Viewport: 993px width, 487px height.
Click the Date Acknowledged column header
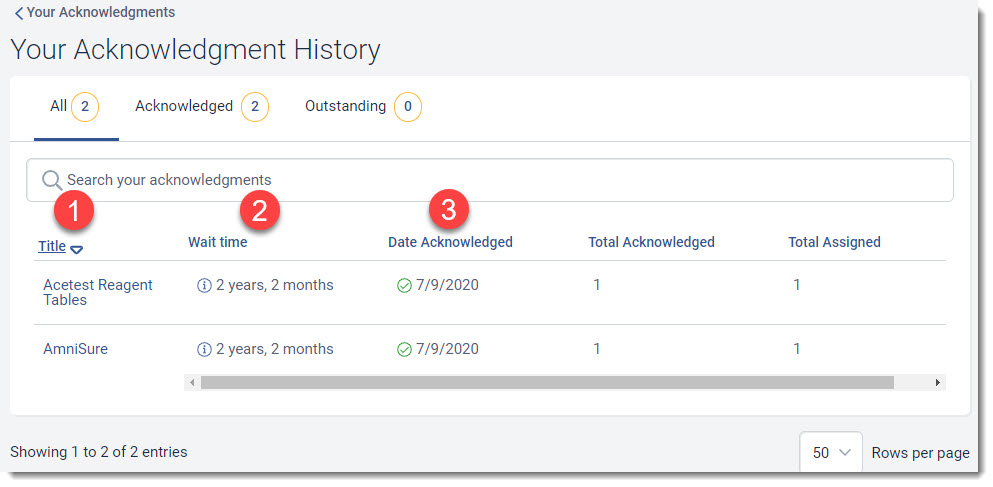[x=450, y=242]
